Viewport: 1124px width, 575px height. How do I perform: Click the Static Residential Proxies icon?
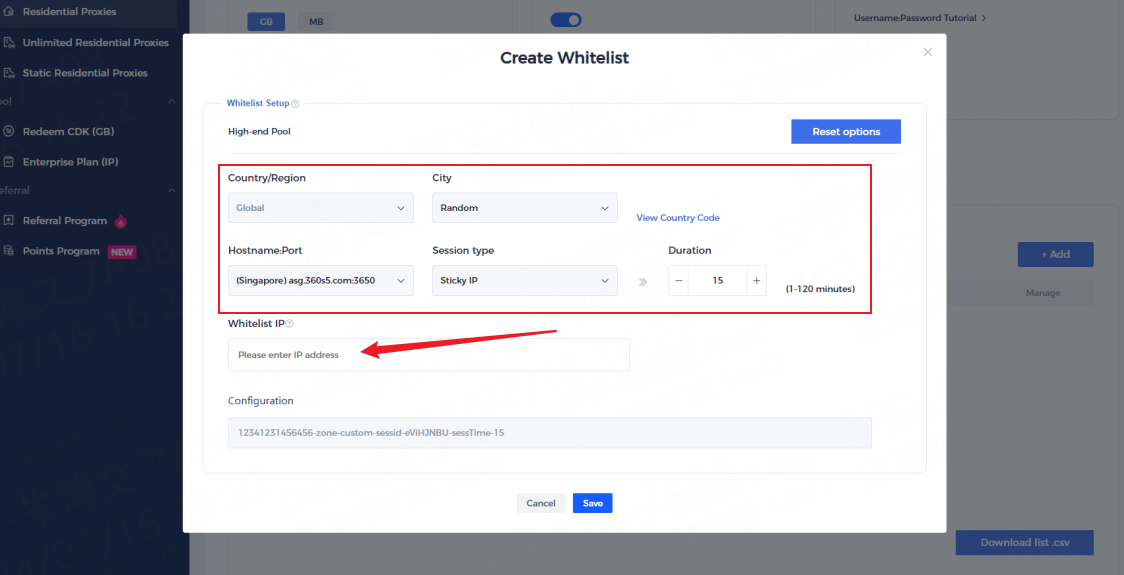[9, 73]
